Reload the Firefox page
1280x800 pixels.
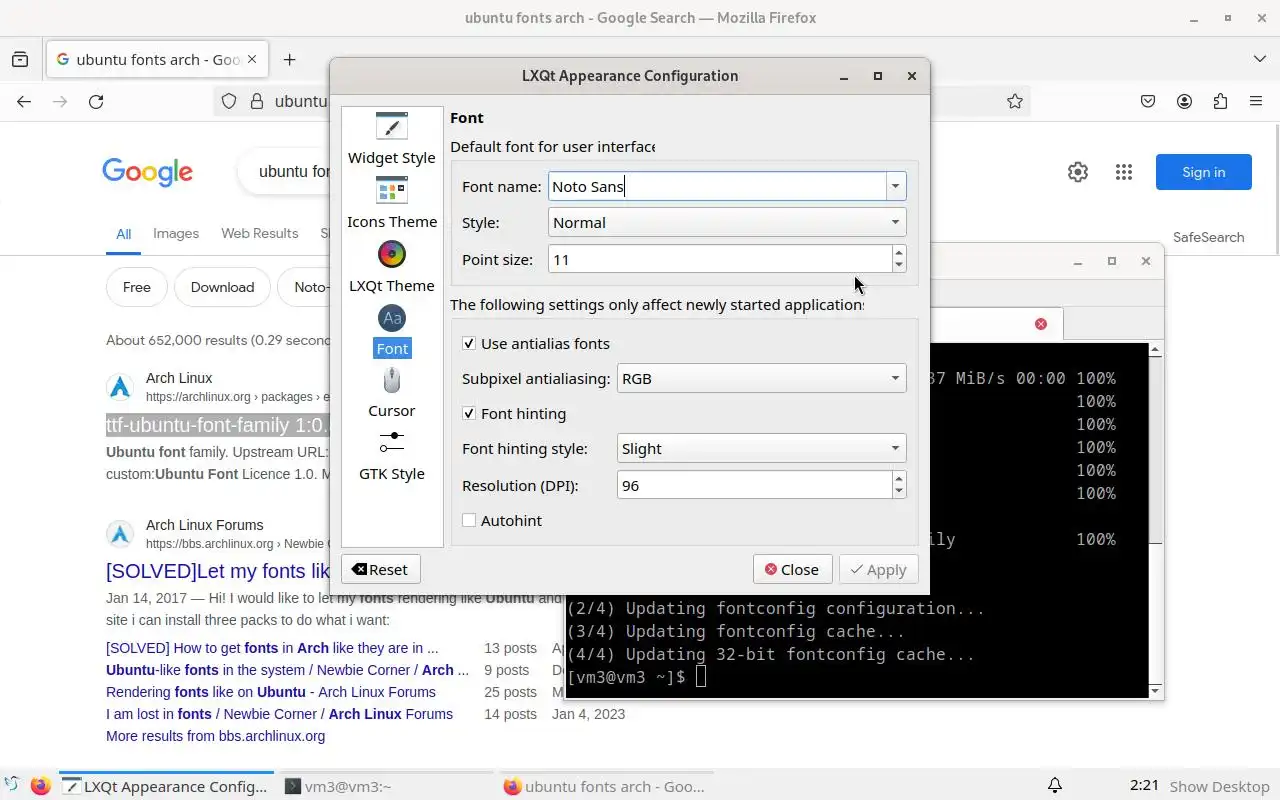[96, 101]
